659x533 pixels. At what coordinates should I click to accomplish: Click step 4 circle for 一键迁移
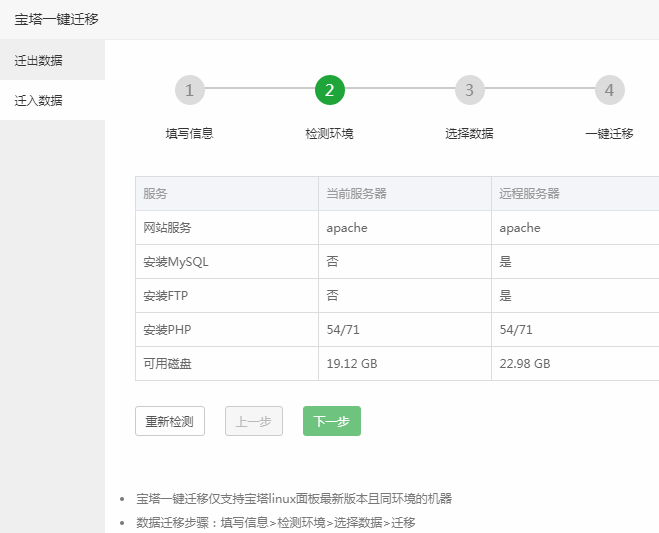point(609,90)
